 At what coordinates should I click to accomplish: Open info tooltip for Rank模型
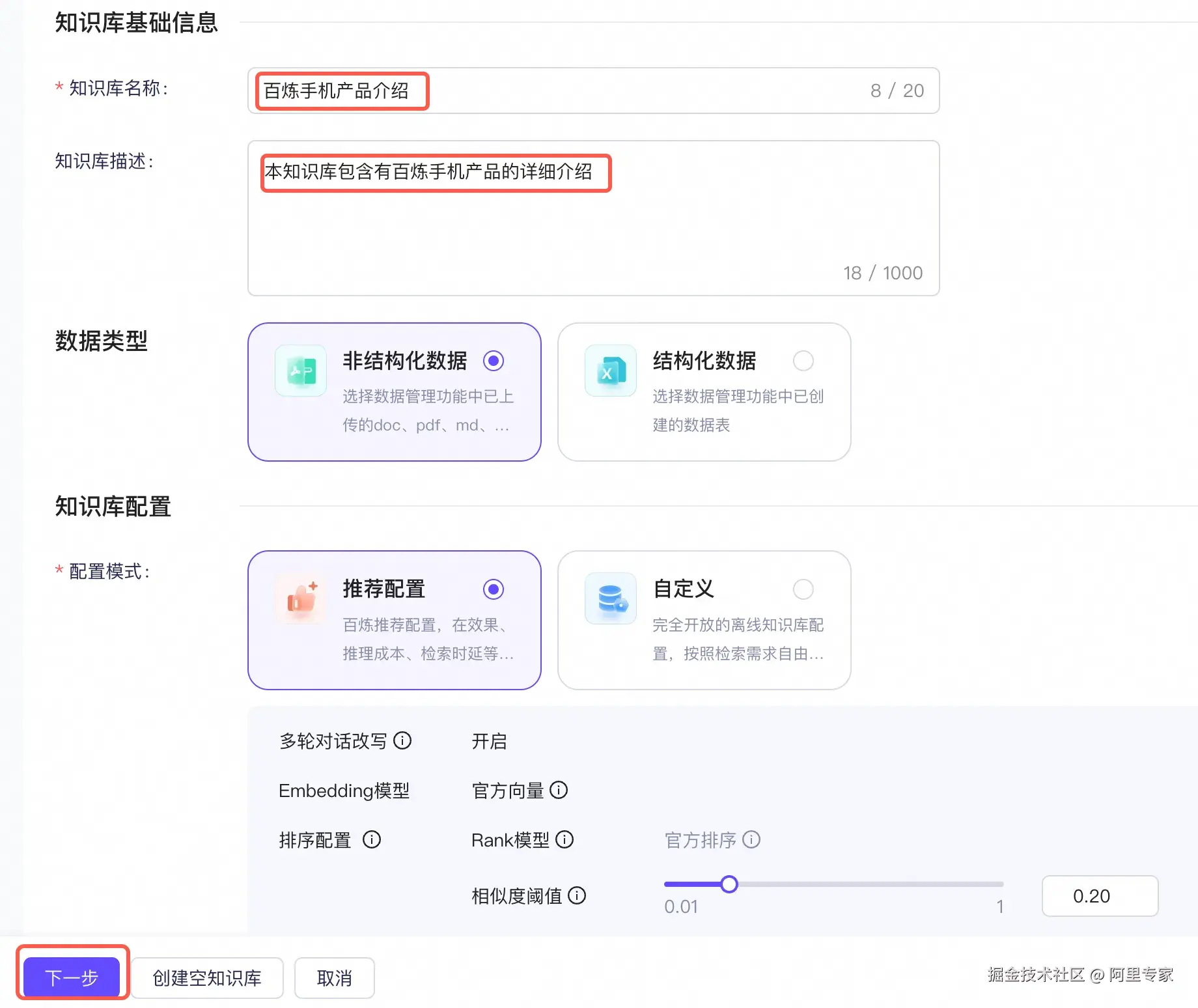coord(564,839)
